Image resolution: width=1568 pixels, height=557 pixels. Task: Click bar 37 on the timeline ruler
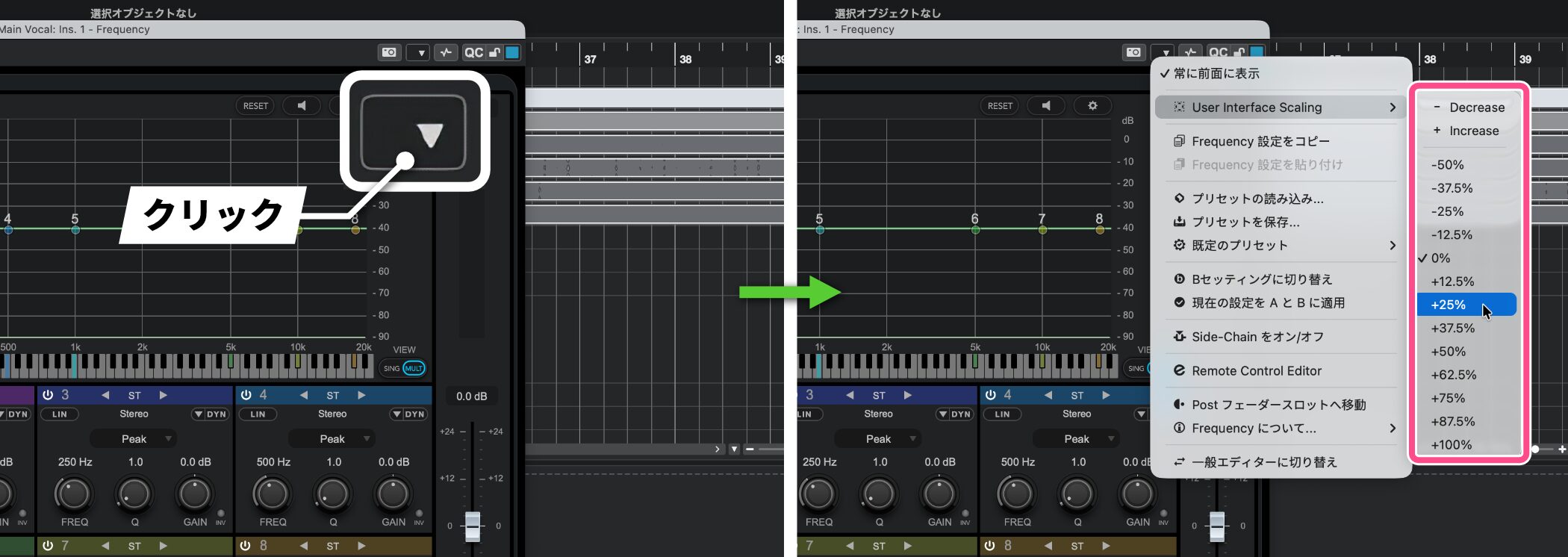(x=590, y=59)
